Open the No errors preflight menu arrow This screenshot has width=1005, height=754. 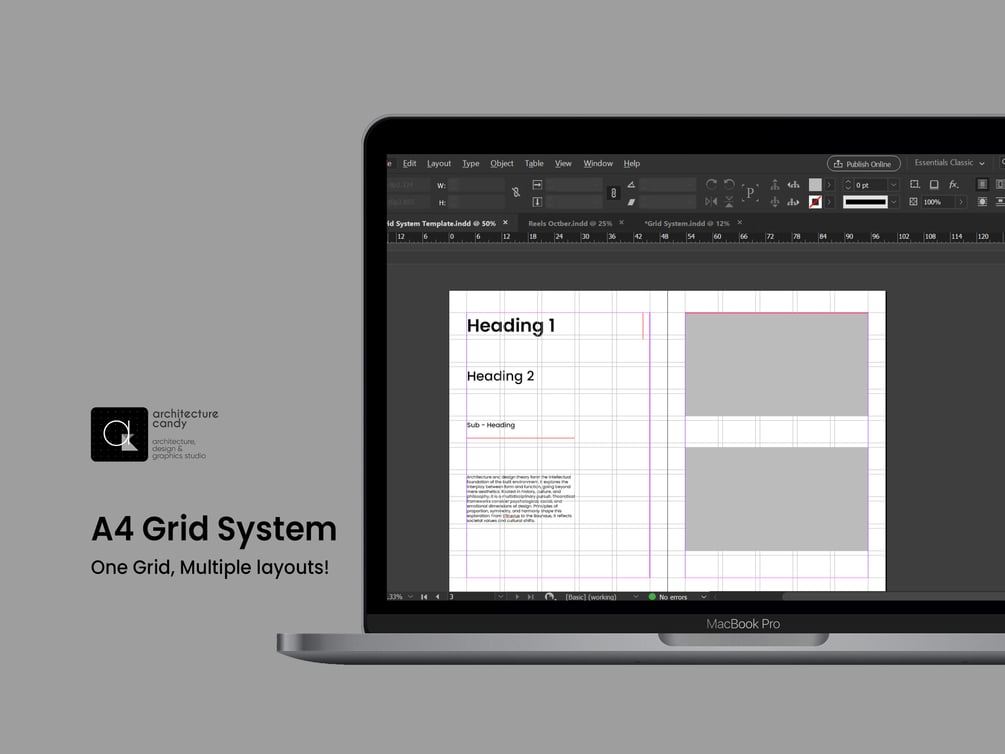(703, 597)
